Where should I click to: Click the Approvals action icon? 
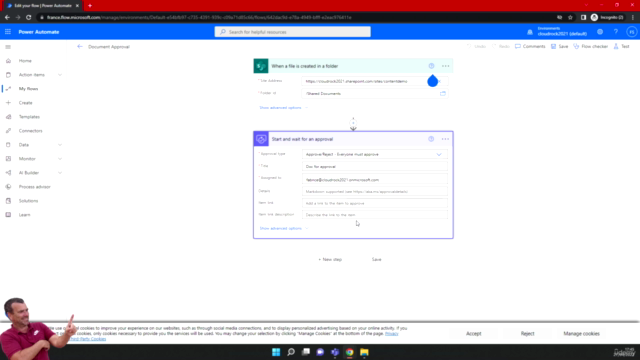point(261,139)
